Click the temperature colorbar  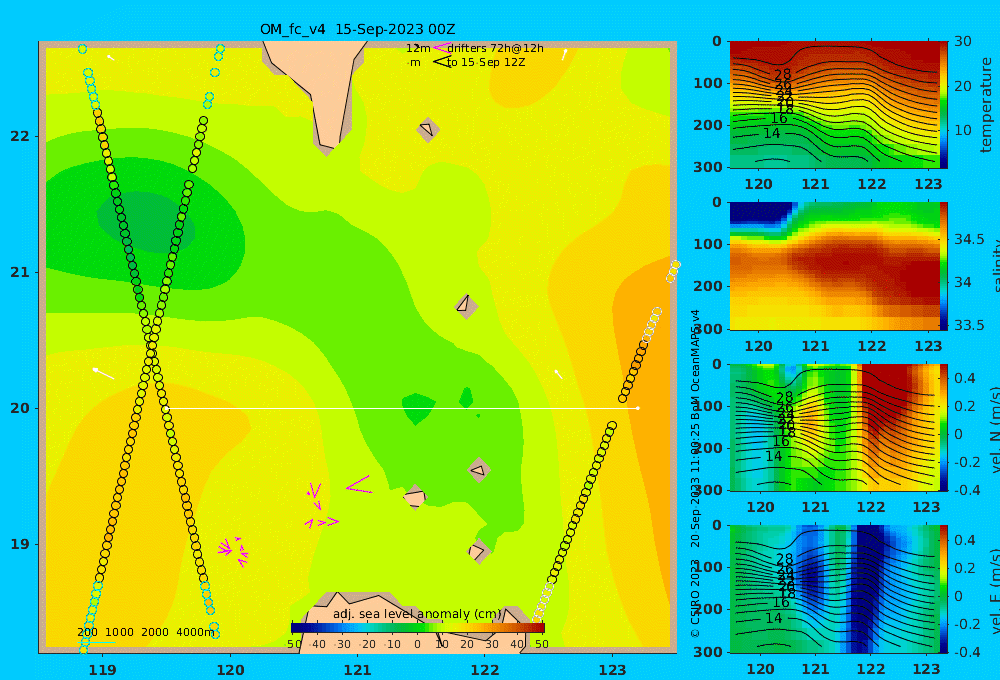(x=944, y=105)
